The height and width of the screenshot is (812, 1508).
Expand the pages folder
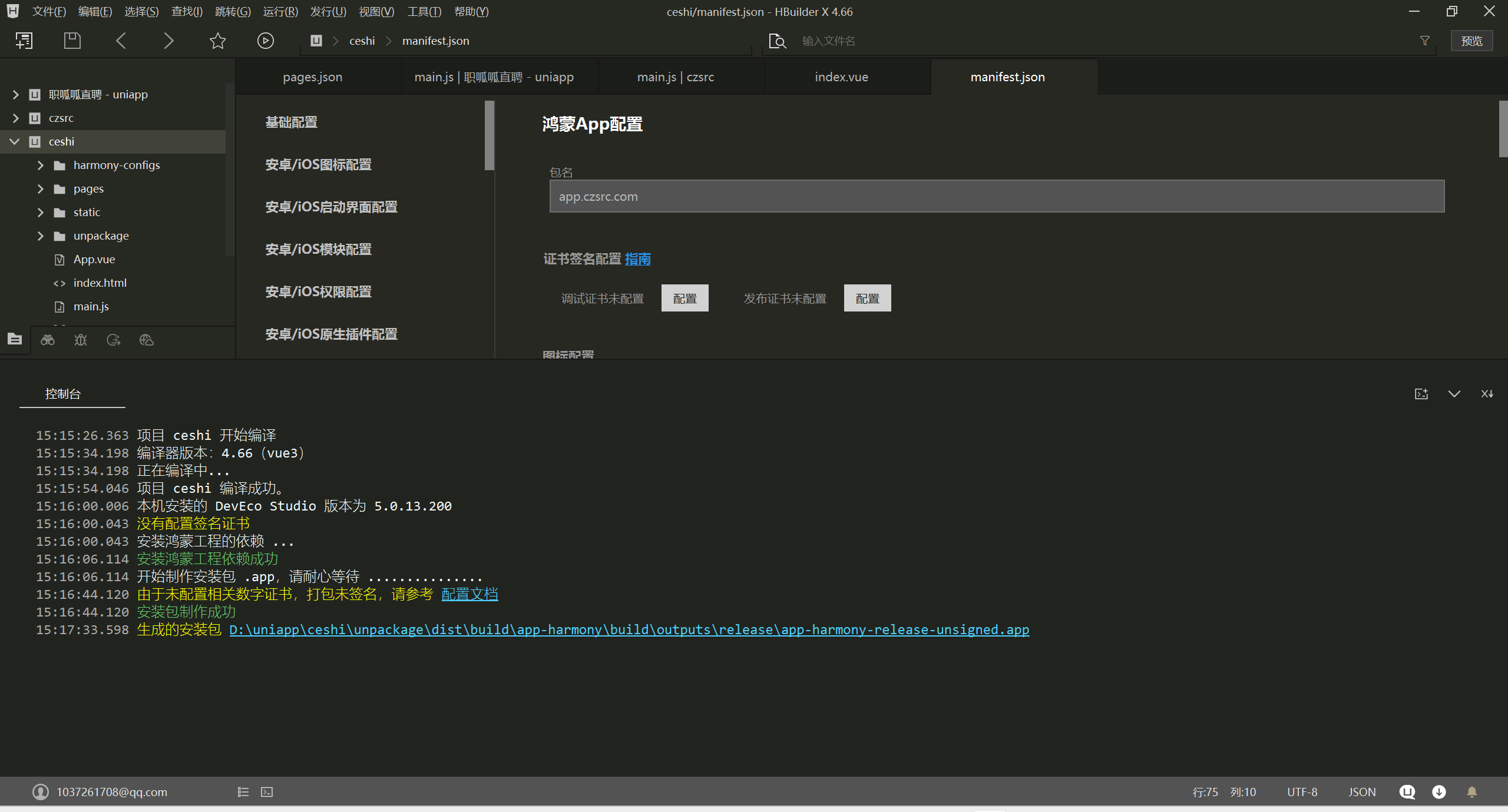pyautogui.click(x=40, y=189)
